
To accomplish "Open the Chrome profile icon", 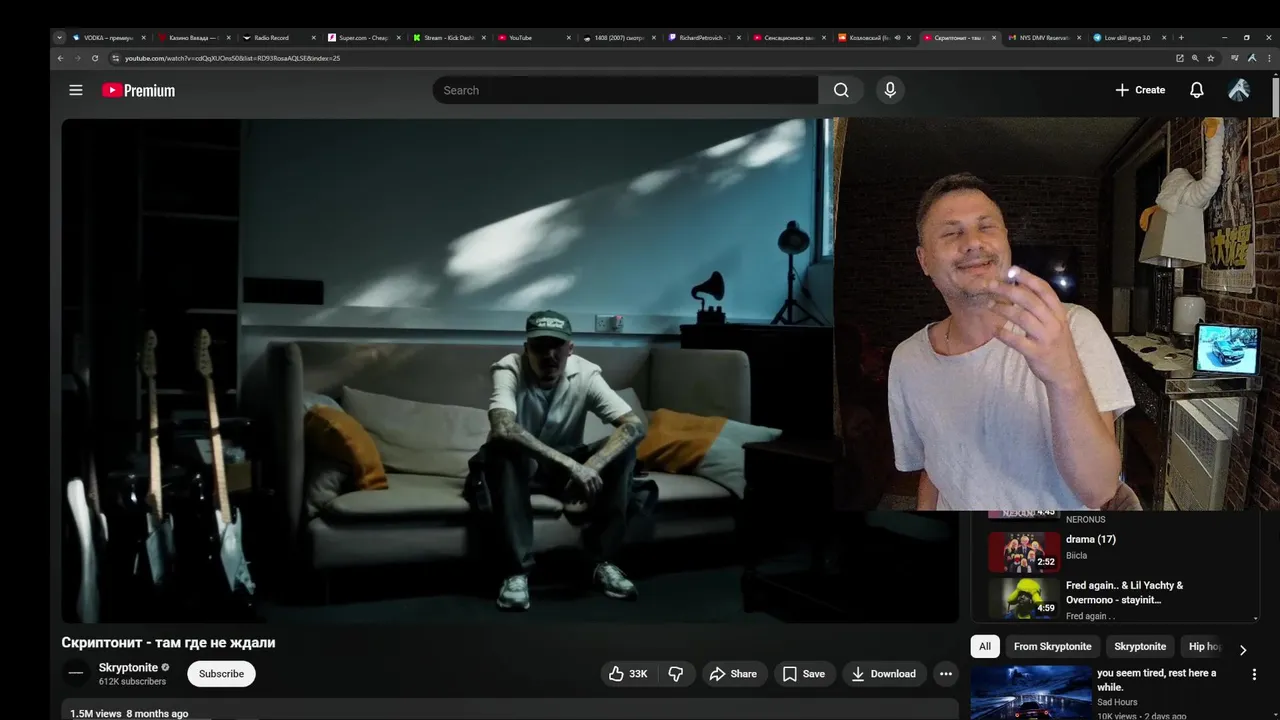I will click(1251, 58).
